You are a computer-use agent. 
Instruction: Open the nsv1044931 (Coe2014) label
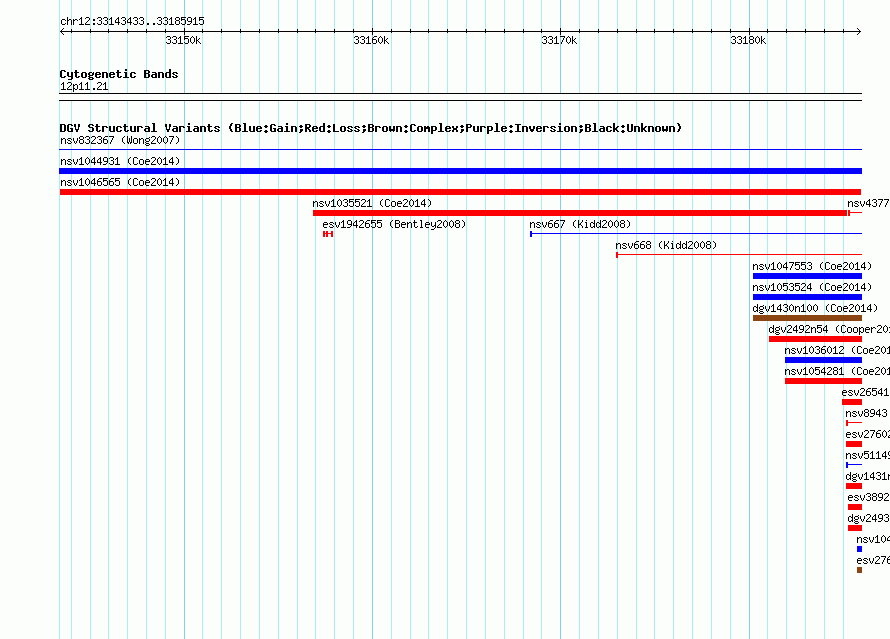(x=120, y=161)
